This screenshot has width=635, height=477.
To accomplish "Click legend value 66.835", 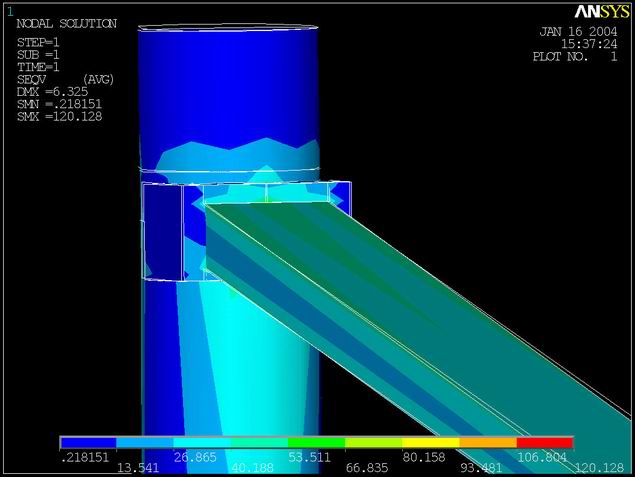I will point(367,468).
